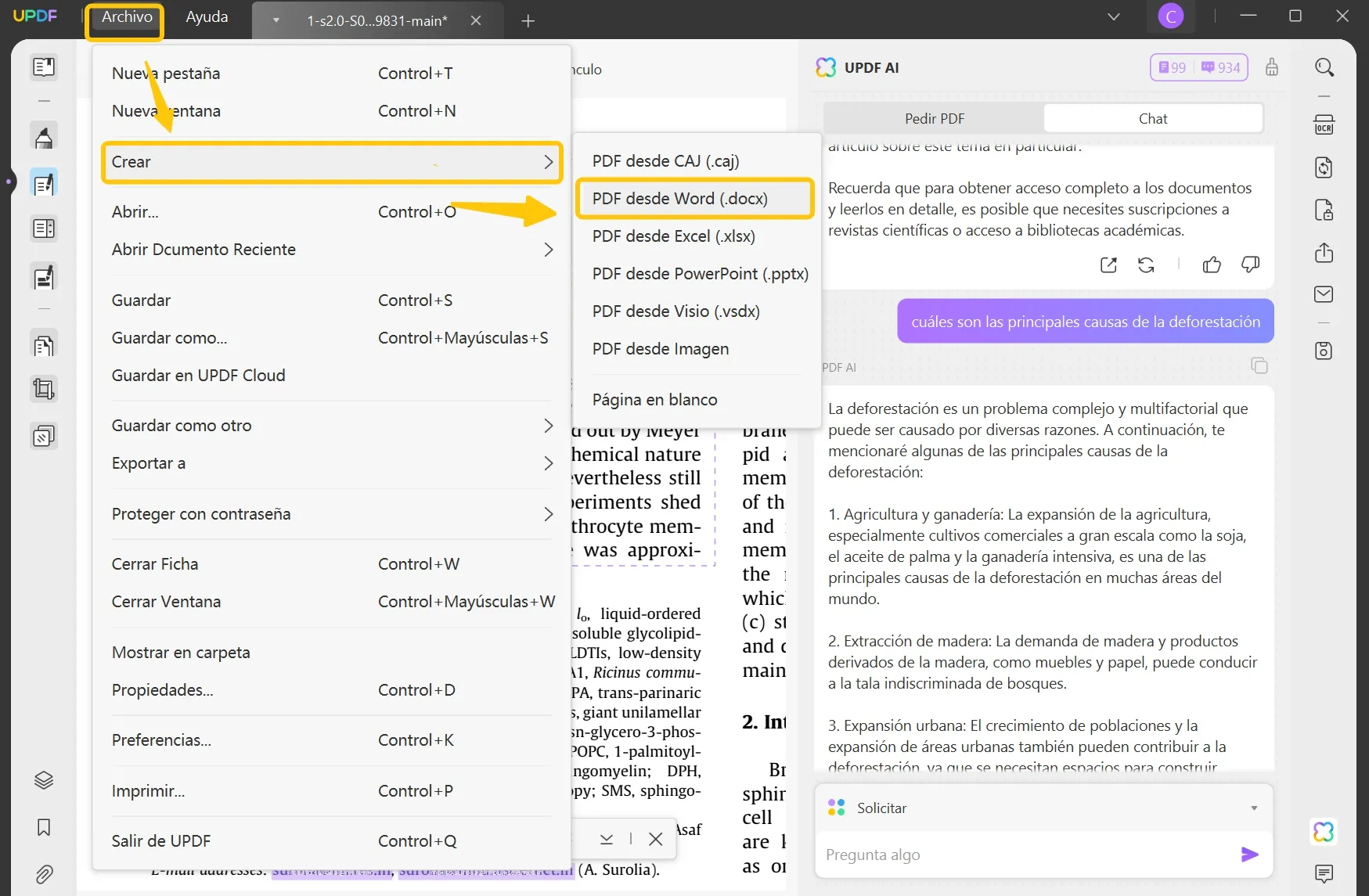Viewport: 1369px width, 896px height.
Task: Expand Abrir Dcumento Reciente submenu
Action: pos(332,250)
